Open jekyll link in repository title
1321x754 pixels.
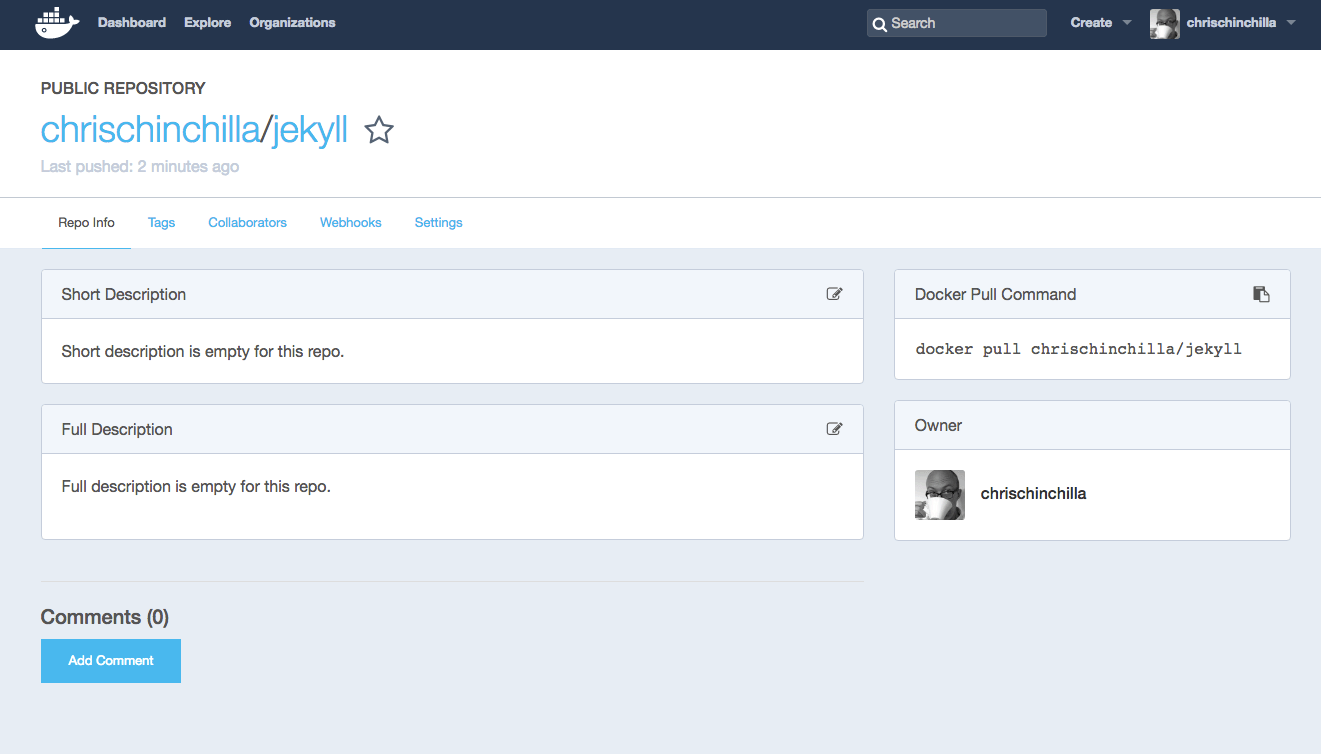pyautogui.click(x=310, y=130)
